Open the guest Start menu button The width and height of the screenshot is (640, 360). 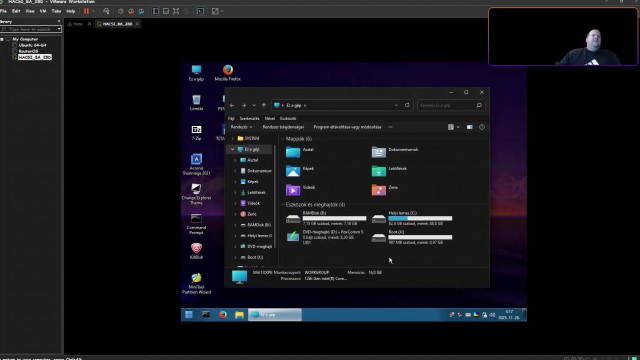coord(189,315)
